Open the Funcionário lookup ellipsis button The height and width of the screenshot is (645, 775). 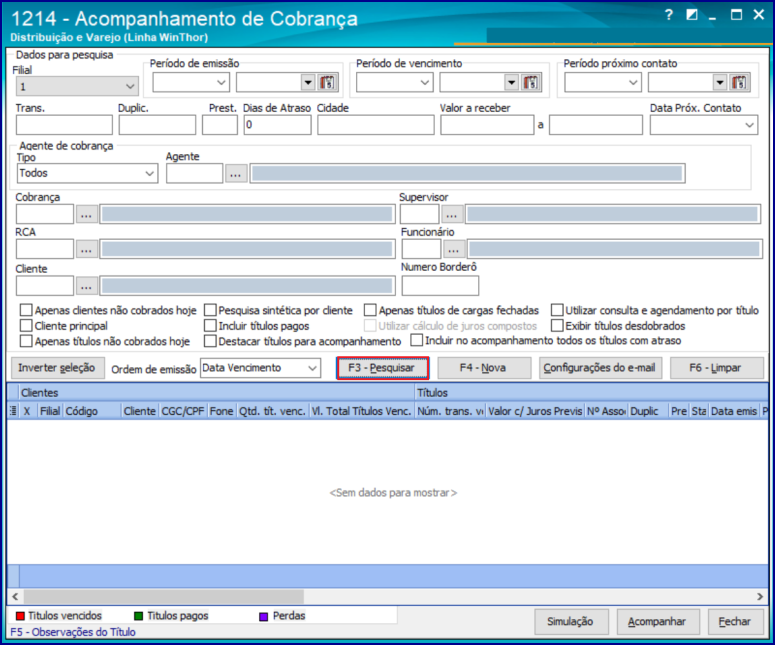click(454, 249)
